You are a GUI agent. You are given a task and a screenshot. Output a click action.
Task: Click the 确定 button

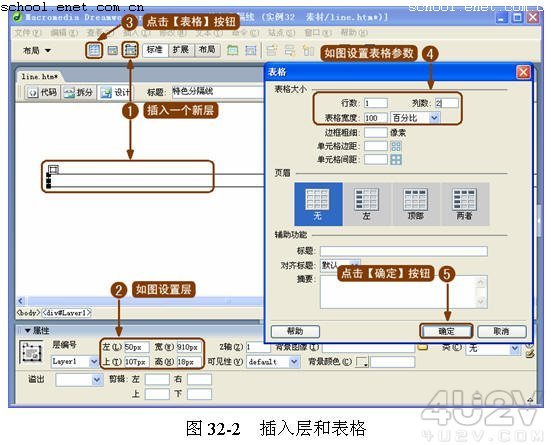tap(446, 331)
